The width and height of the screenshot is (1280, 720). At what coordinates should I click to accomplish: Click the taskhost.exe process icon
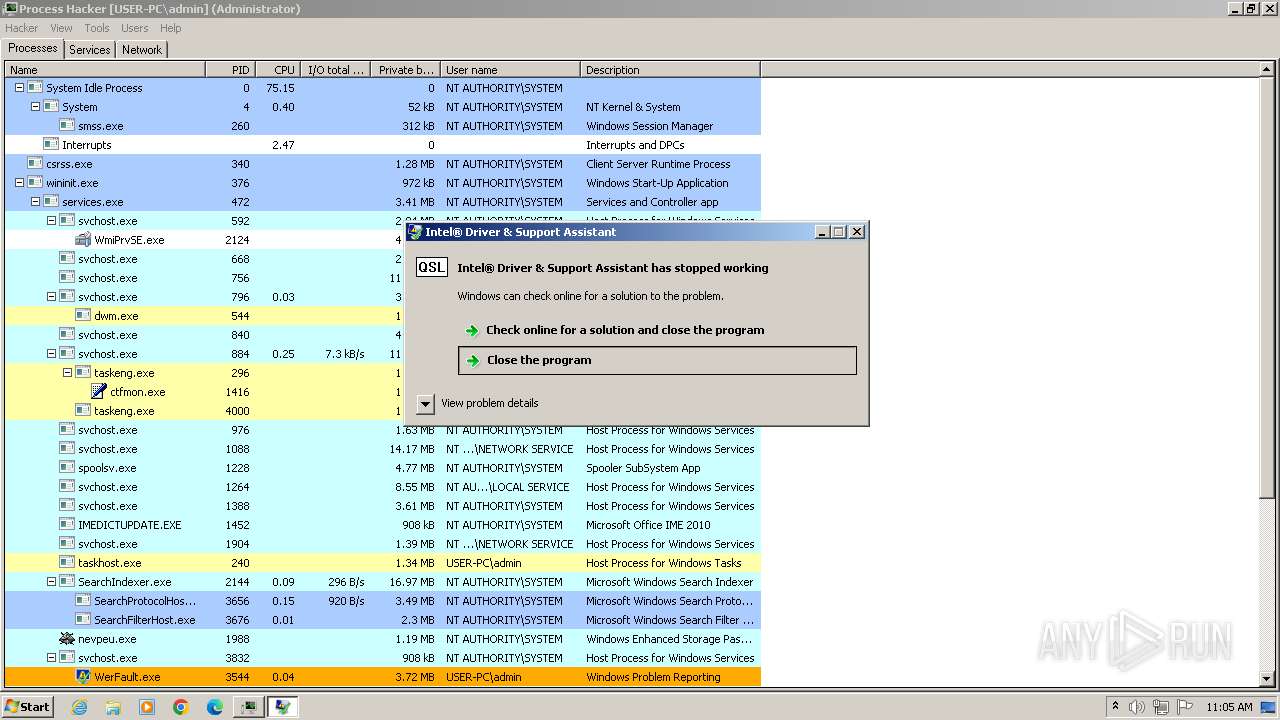point(67,563)
